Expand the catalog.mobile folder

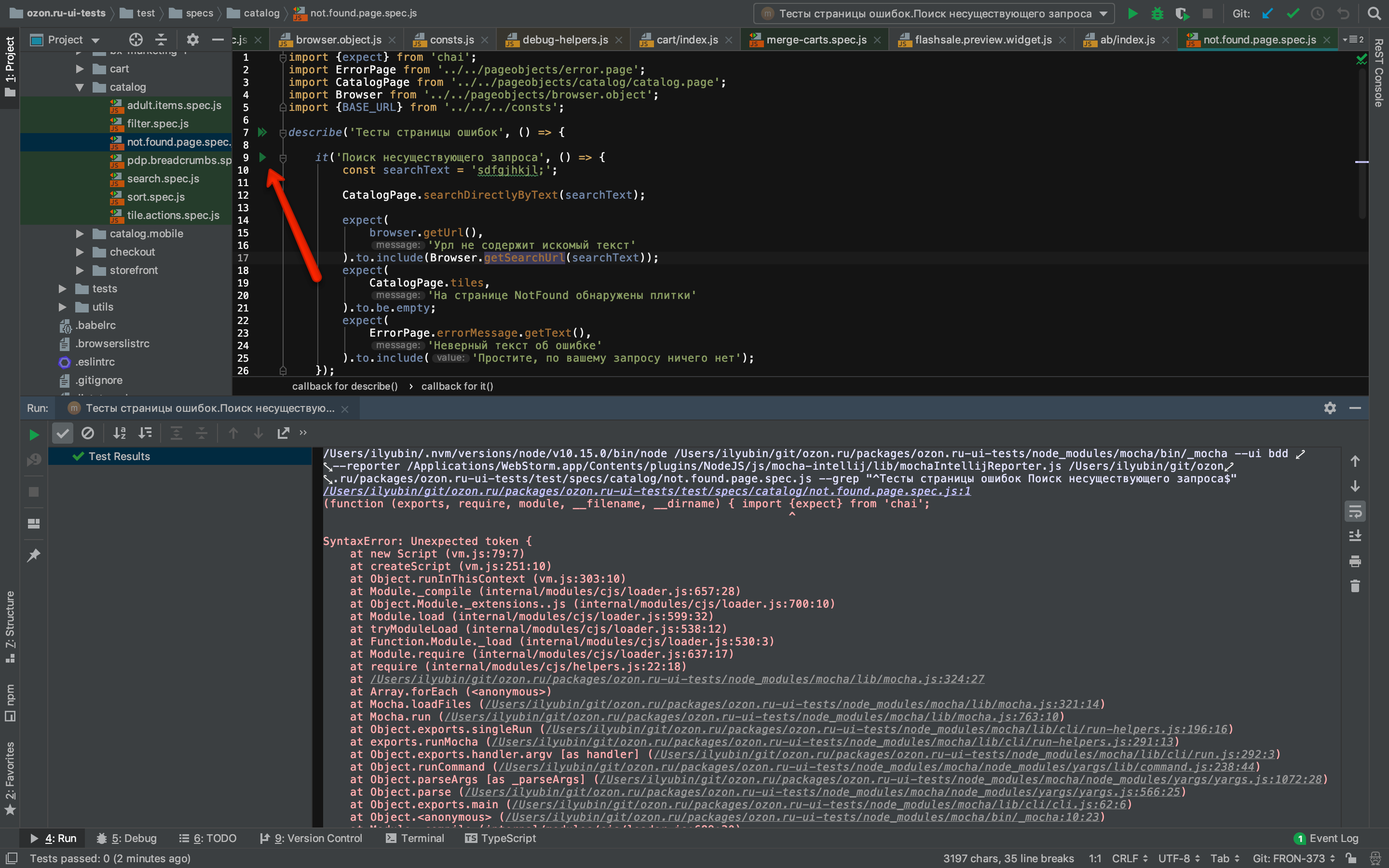80,234
